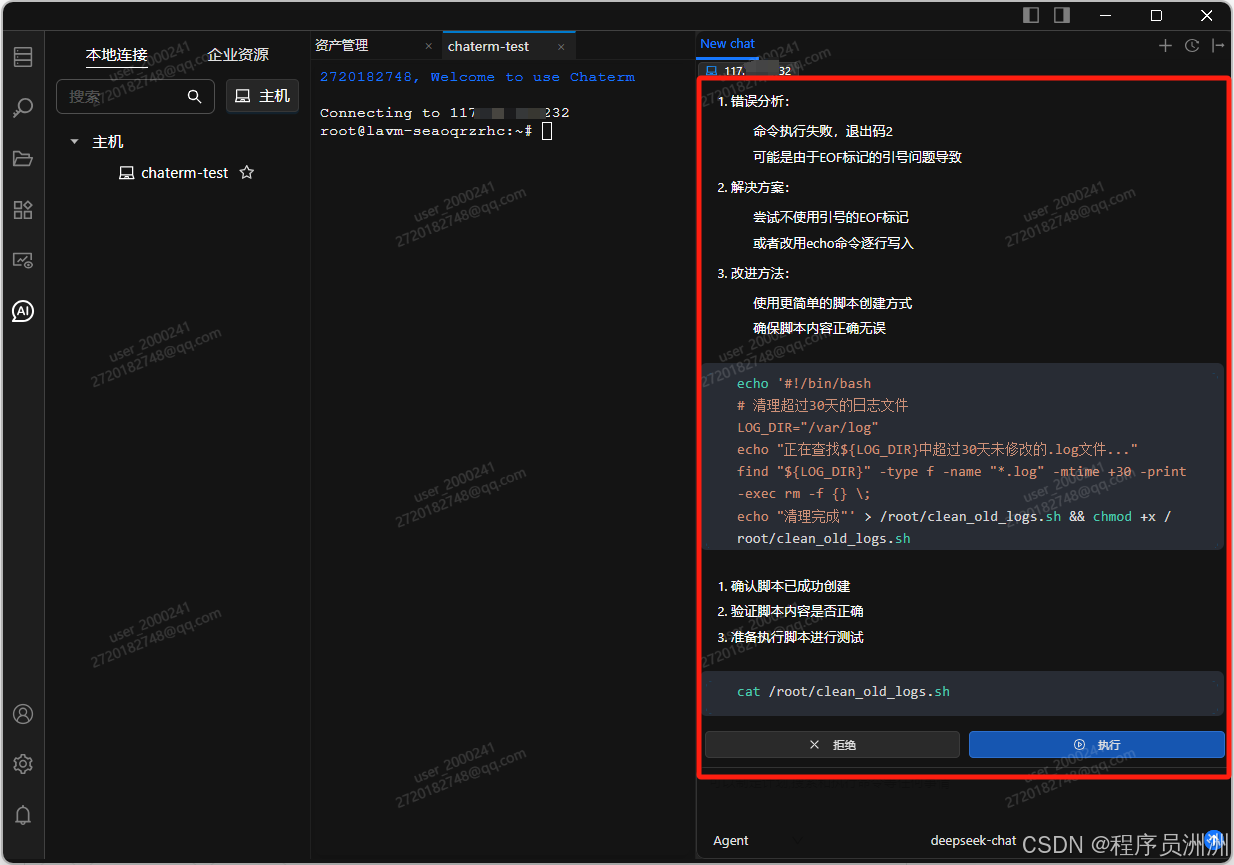Click the extensions grid icon in sidebar
The width and height of the screenshot is (1234, 865).
[x=23, y=209]
